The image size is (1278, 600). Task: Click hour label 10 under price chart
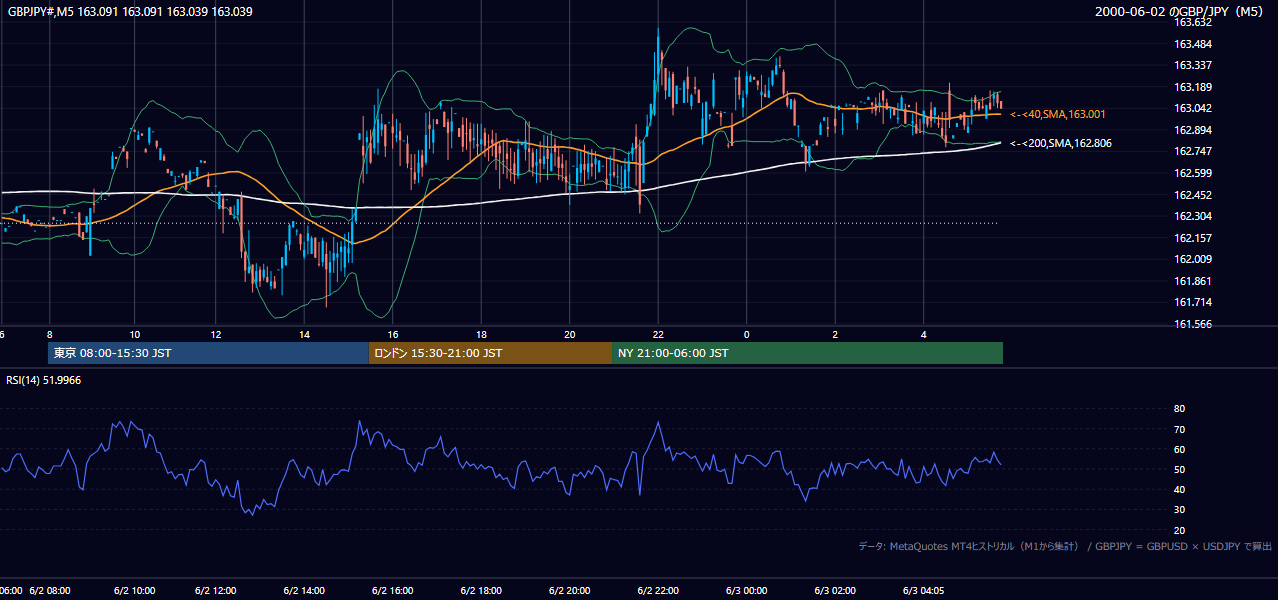tap(134, 334)
